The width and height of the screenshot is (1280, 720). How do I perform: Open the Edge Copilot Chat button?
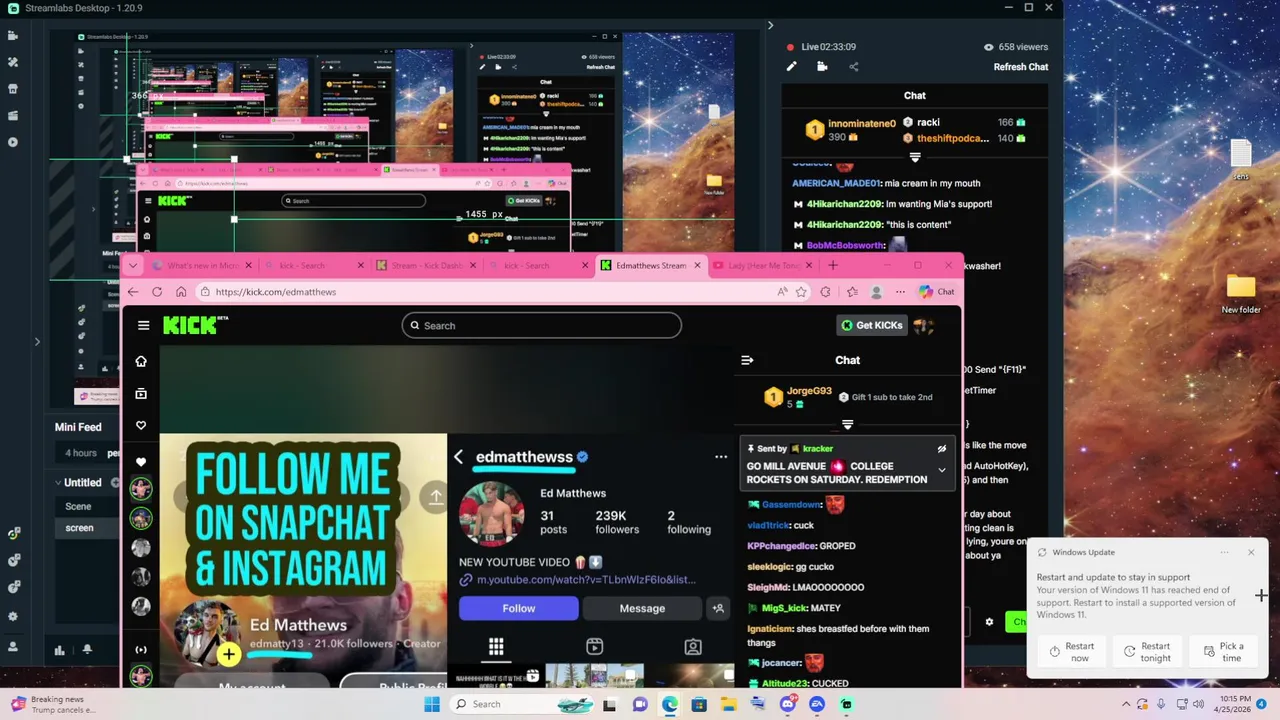coord(936,292)
